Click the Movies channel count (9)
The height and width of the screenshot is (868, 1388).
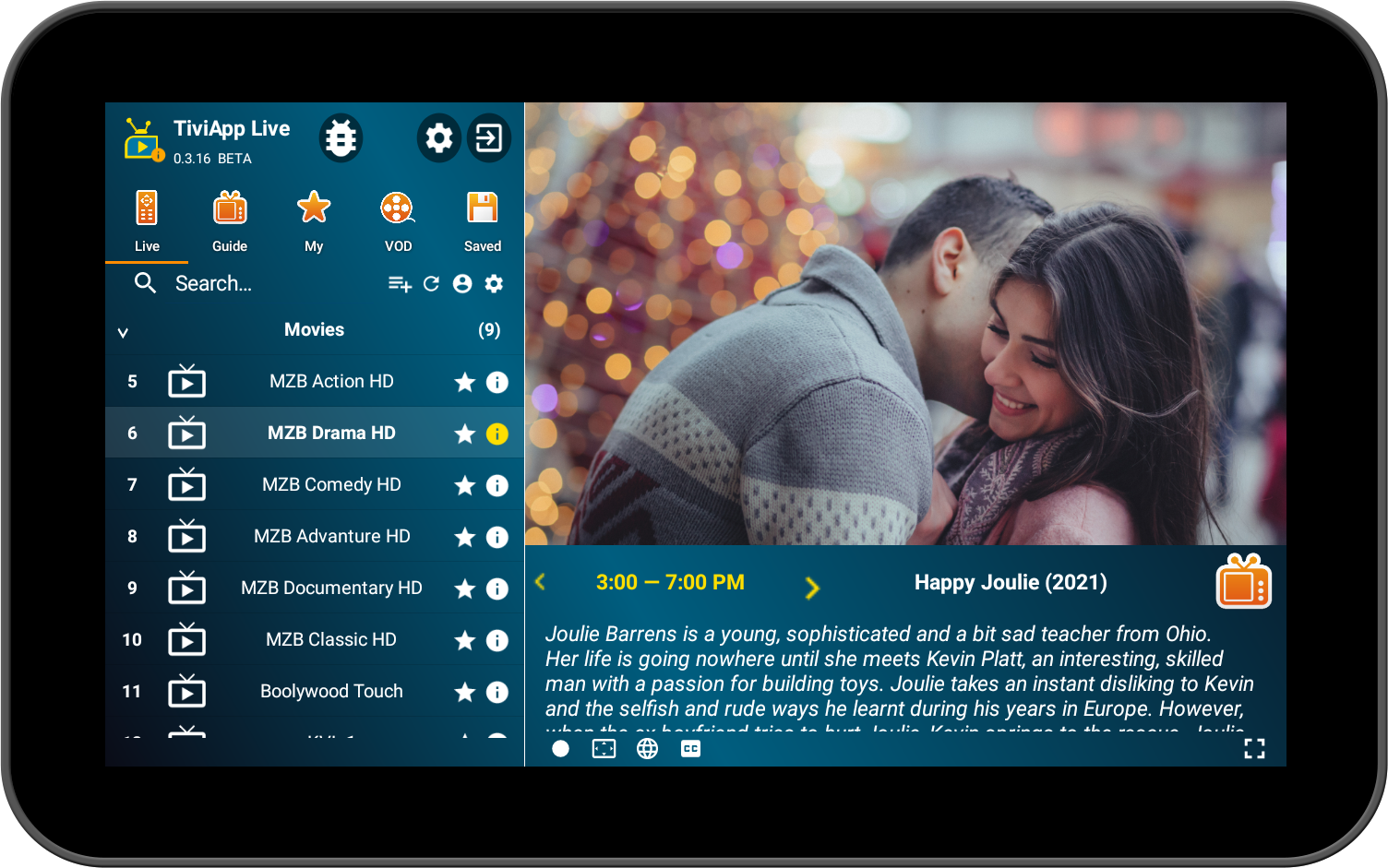pos(489,330)
